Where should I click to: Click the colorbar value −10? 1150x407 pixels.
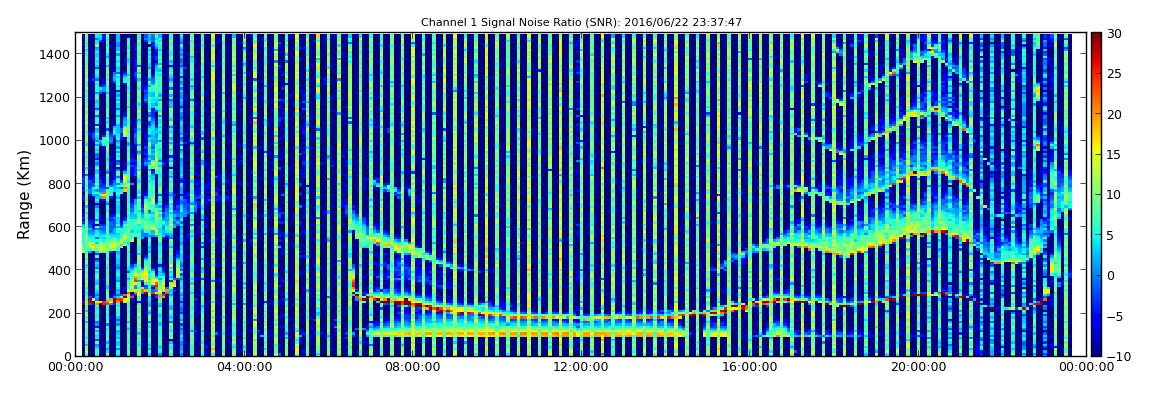point(1117,356)
